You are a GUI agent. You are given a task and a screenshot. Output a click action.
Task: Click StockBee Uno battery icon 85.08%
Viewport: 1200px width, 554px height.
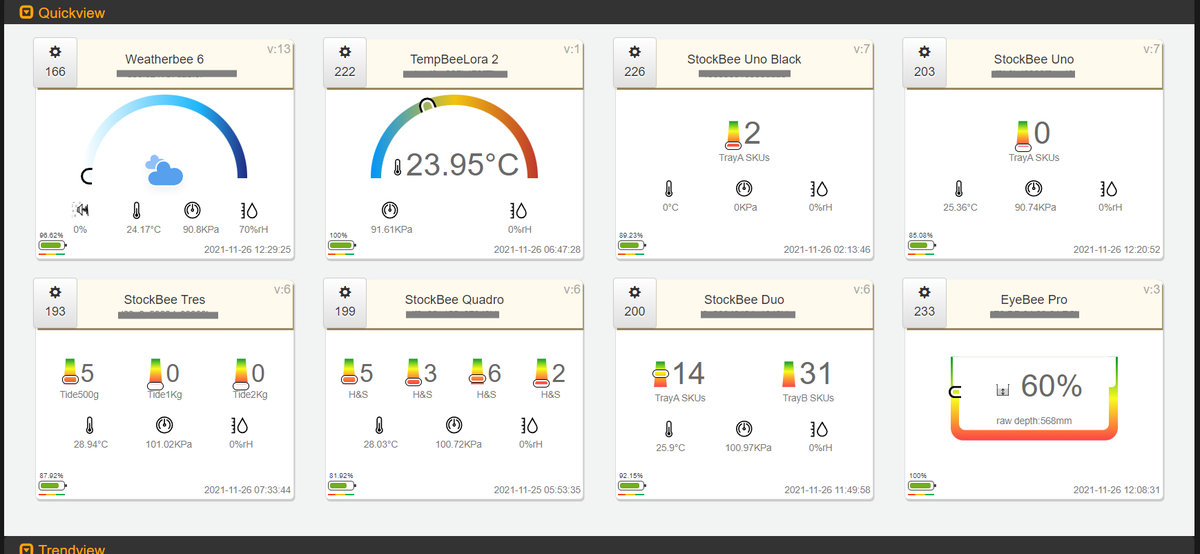(x=921, y=245)
